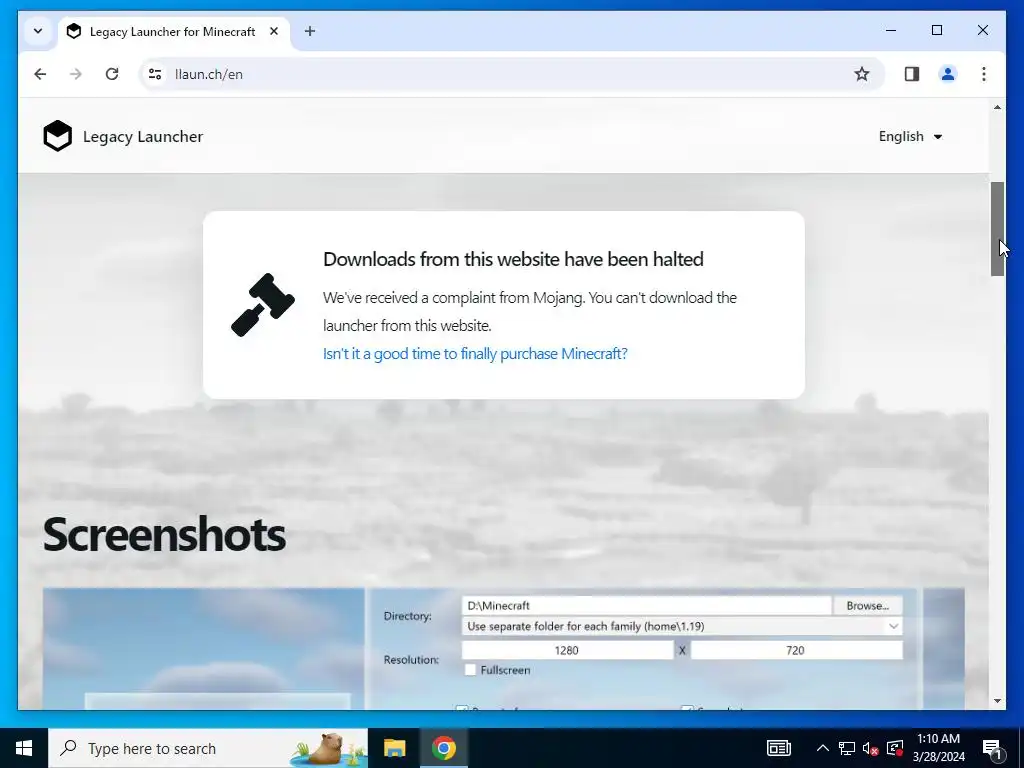1024x768 pixels.
Task: Go back to the previous page
Action: click(40, 74)
